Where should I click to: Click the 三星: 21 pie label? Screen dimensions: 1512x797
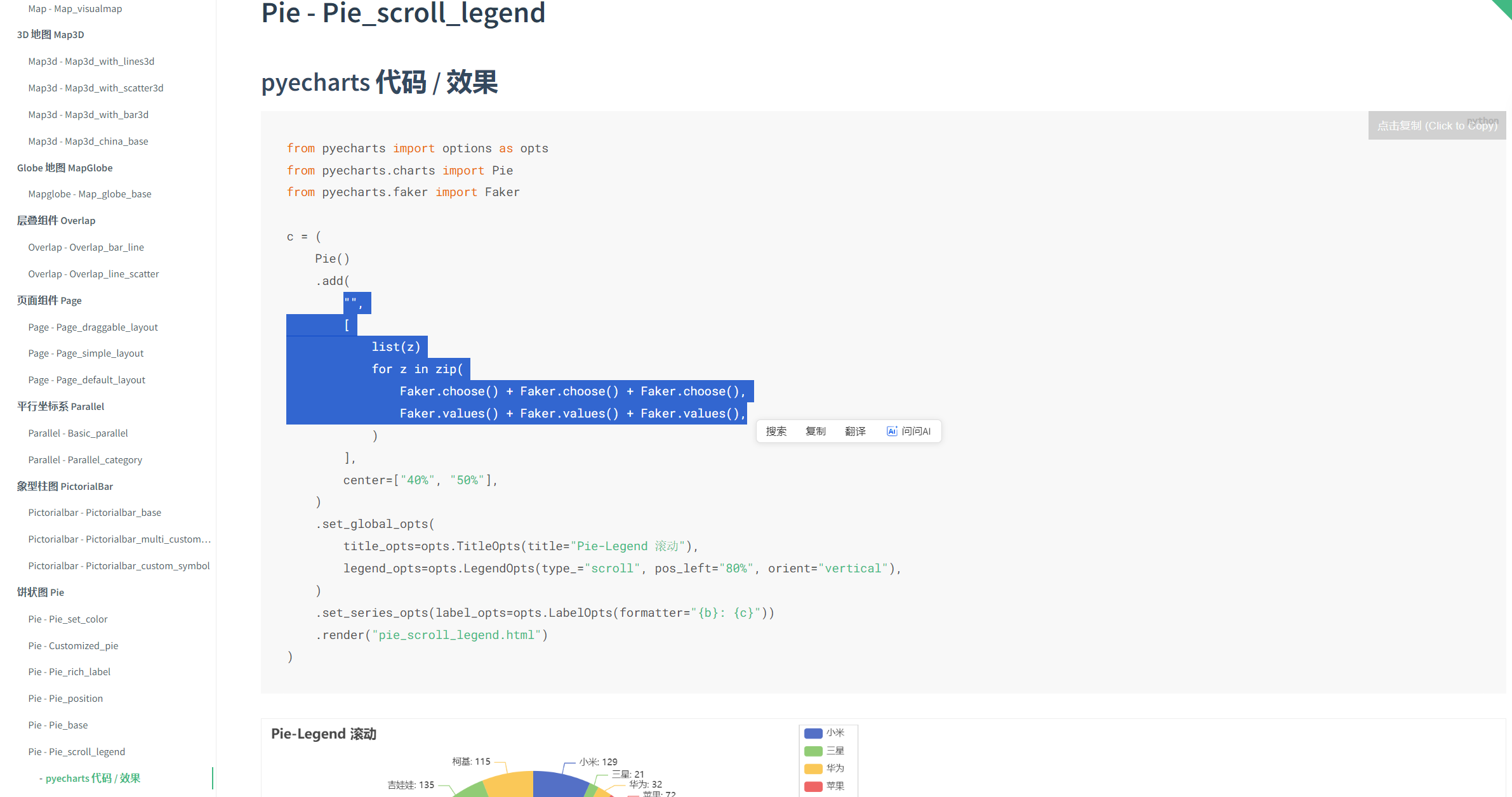coord(628,774)
